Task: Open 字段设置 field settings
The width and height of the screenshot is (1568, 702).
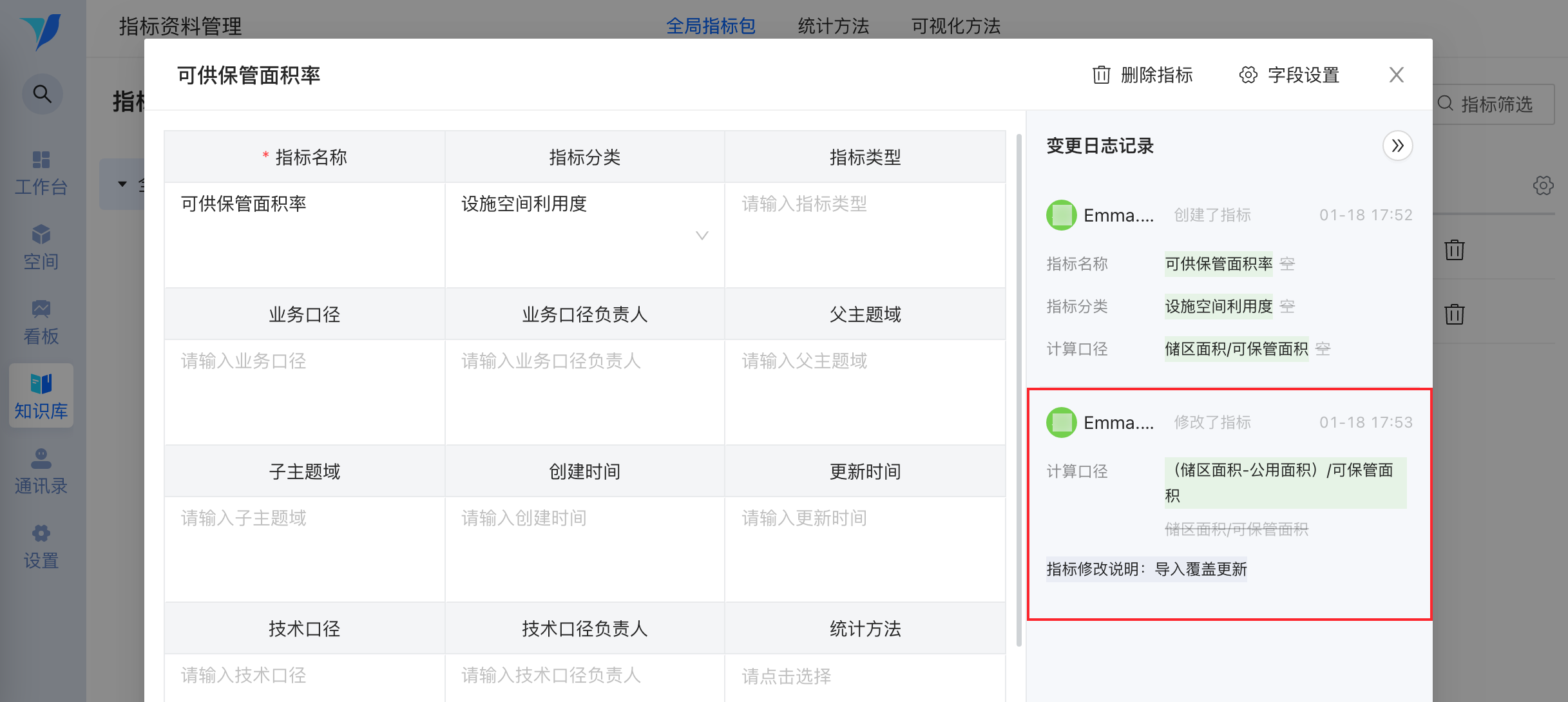Action: point(1289,75)
